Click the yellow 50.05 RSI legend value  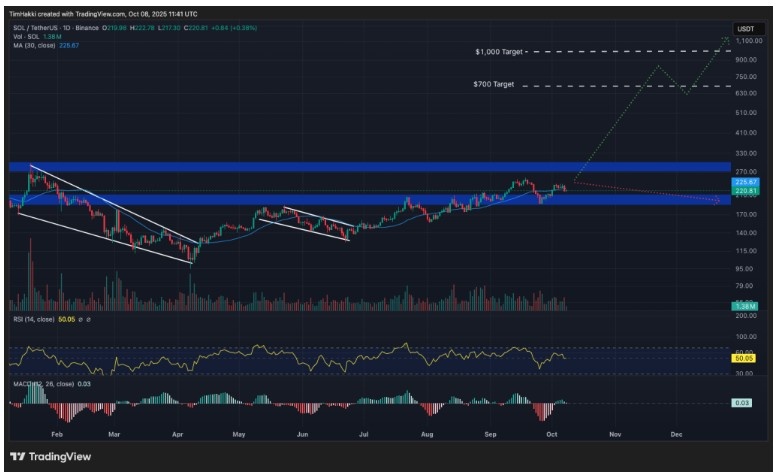coord(66,319)
